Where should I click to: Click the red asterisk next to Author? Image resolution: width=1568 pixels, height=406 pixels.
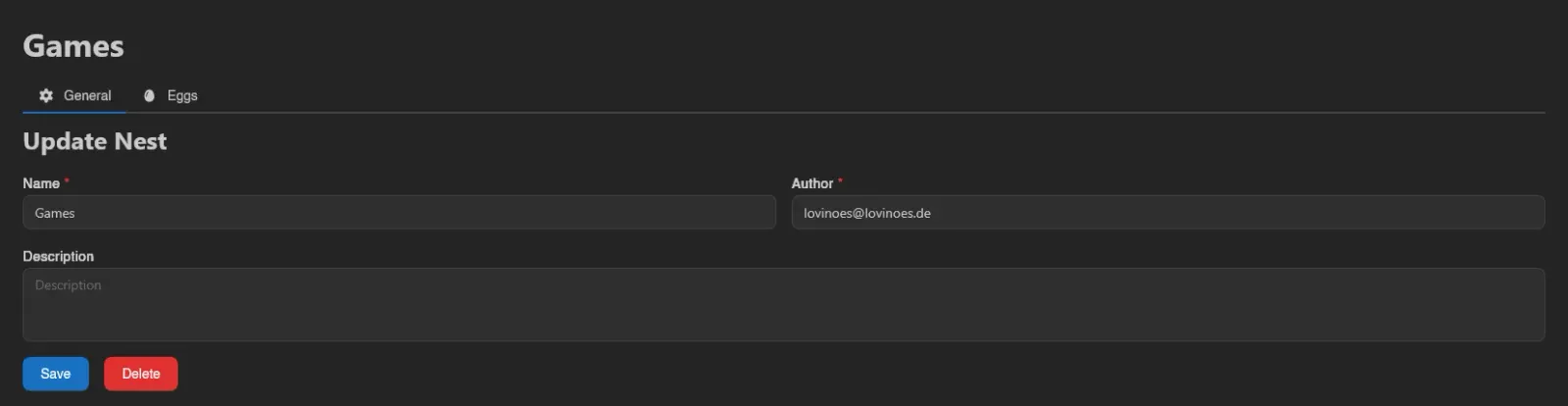tap(840, 181)
